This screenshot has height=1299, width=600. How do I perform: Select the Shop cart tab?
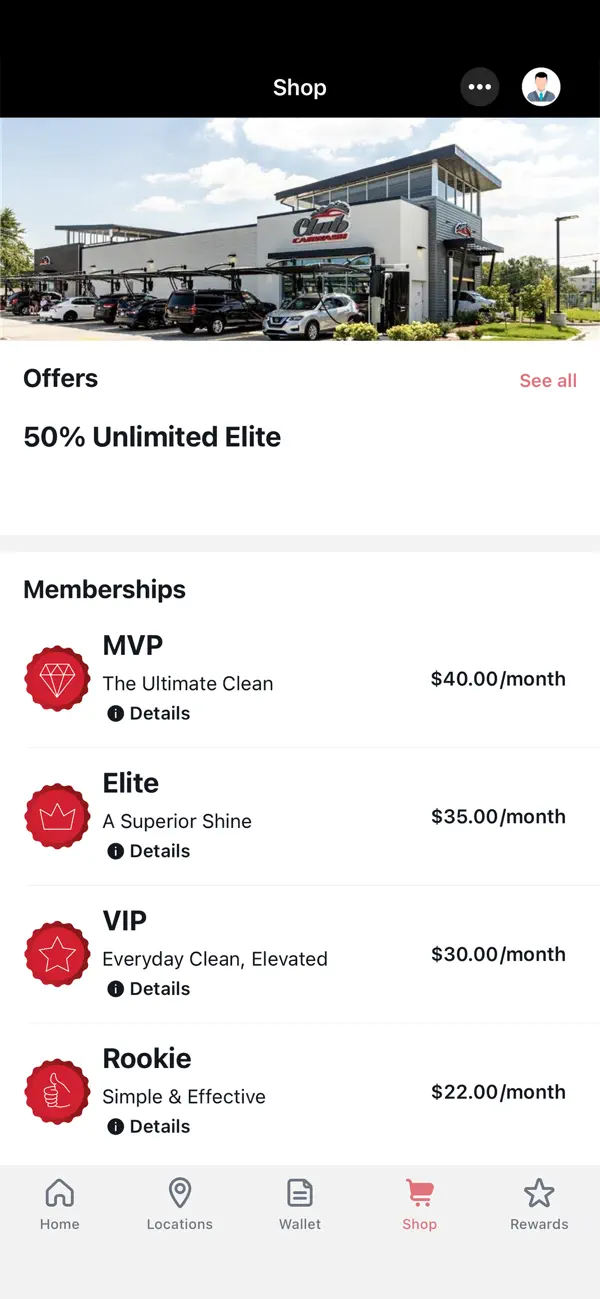point(420,1204)
